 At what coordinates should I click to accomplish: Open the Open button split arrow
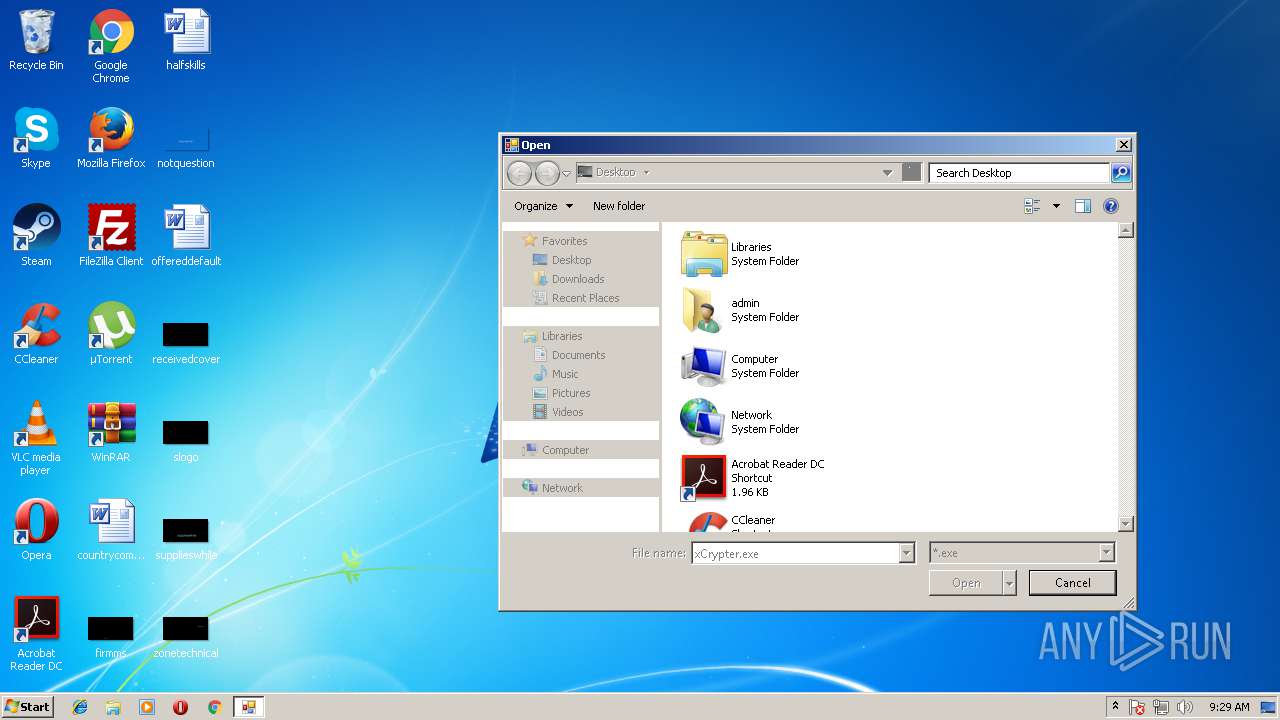pyautogui.click(x=1009, y=583)
